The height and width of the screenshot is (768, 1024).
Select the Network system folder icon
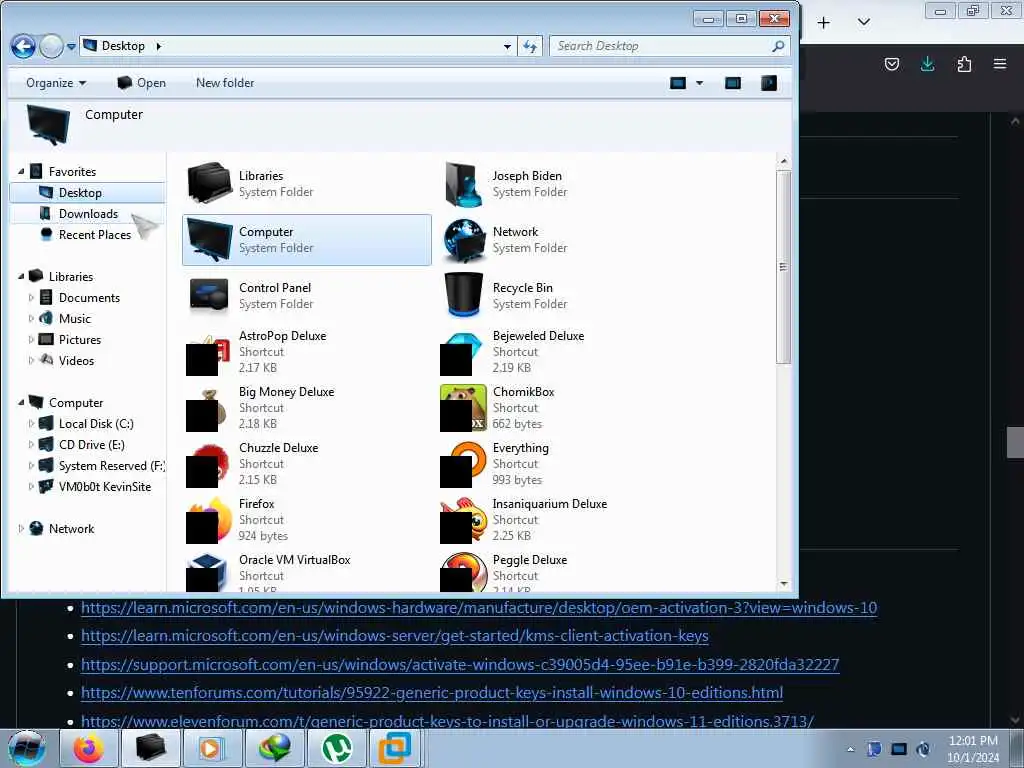click(x=560, y=240)
